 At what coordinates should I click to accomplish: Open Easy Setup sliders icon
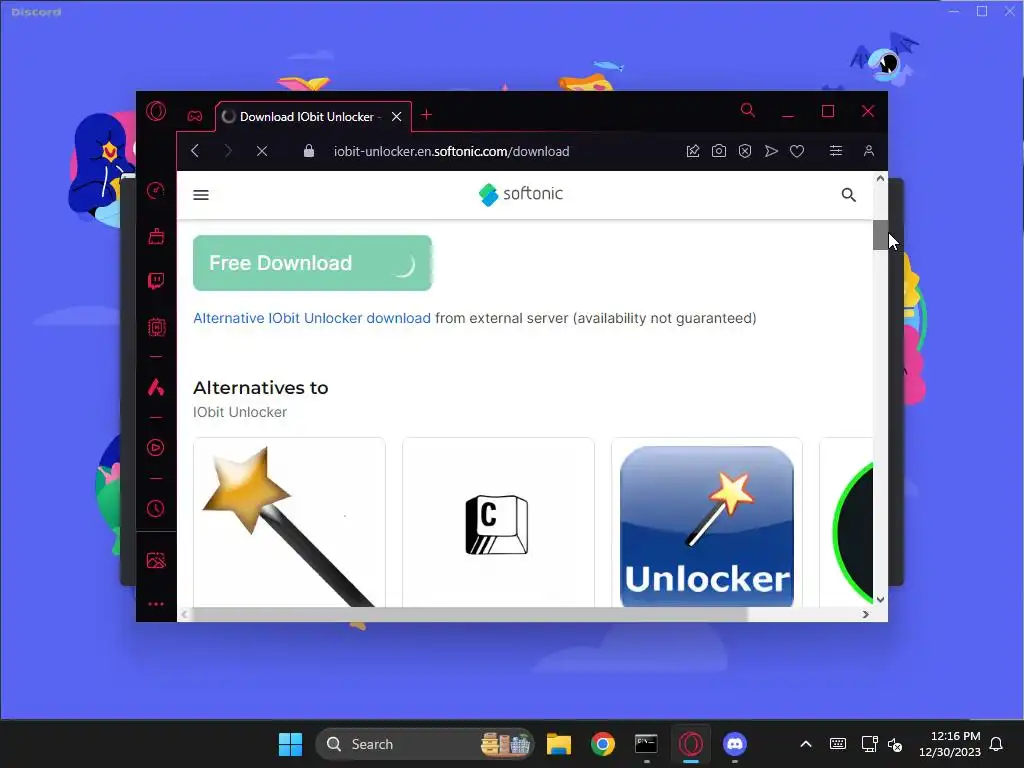836,151
